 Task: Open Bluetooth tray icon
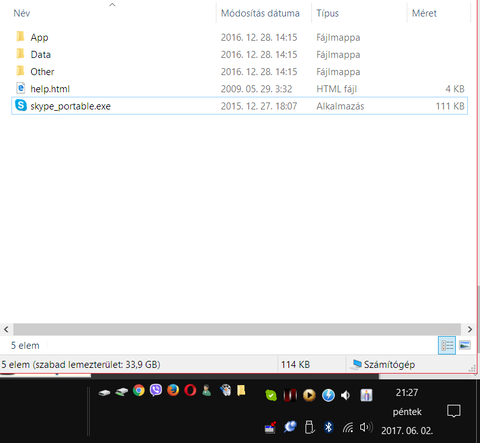click(x=329, y=427)
